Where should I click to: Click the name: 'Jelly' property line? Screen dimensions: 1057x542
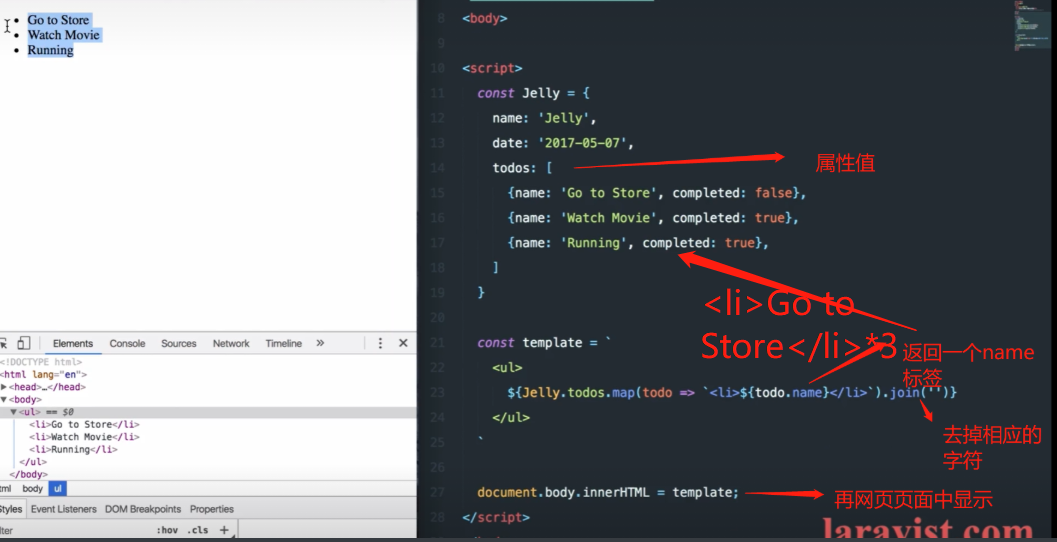coord(544,118)
